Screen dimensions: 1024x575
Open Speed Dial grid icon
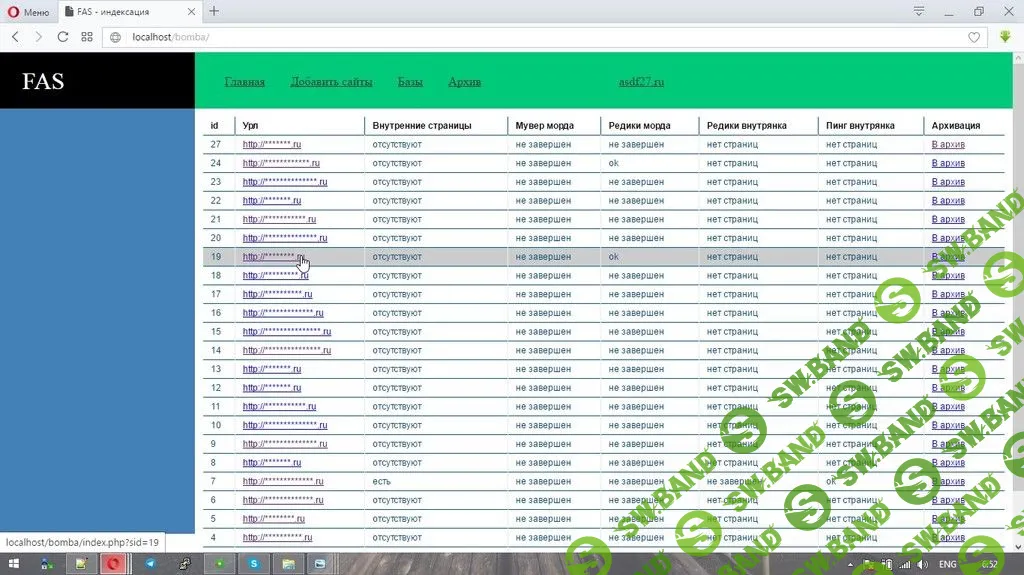point(87,37)
